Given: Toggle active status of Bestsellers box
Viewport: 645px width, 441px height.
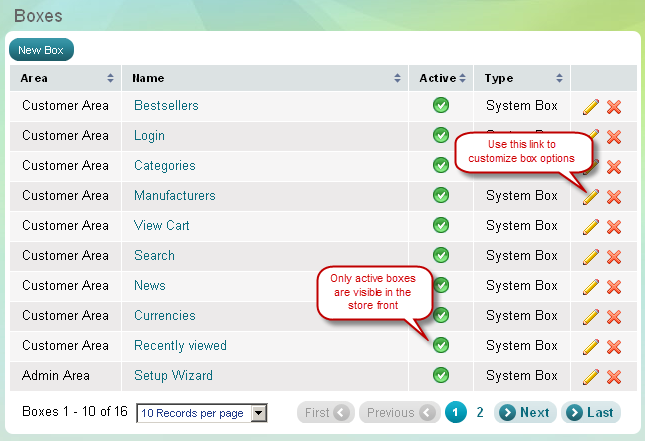Looking at the screenshot, I should 441,105.
